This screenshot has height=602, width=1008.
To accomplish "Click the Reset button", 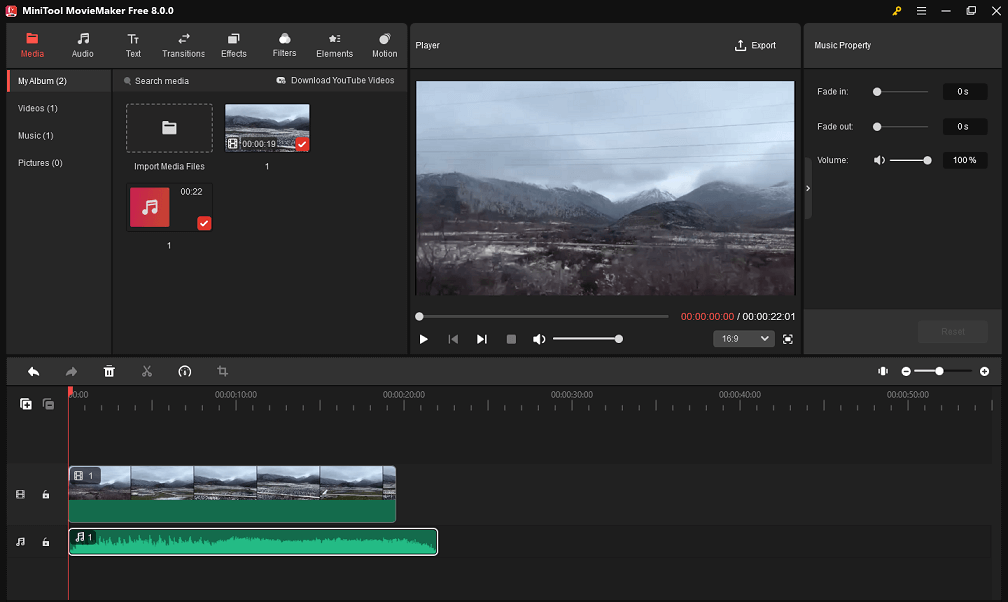I will (953, 332).
